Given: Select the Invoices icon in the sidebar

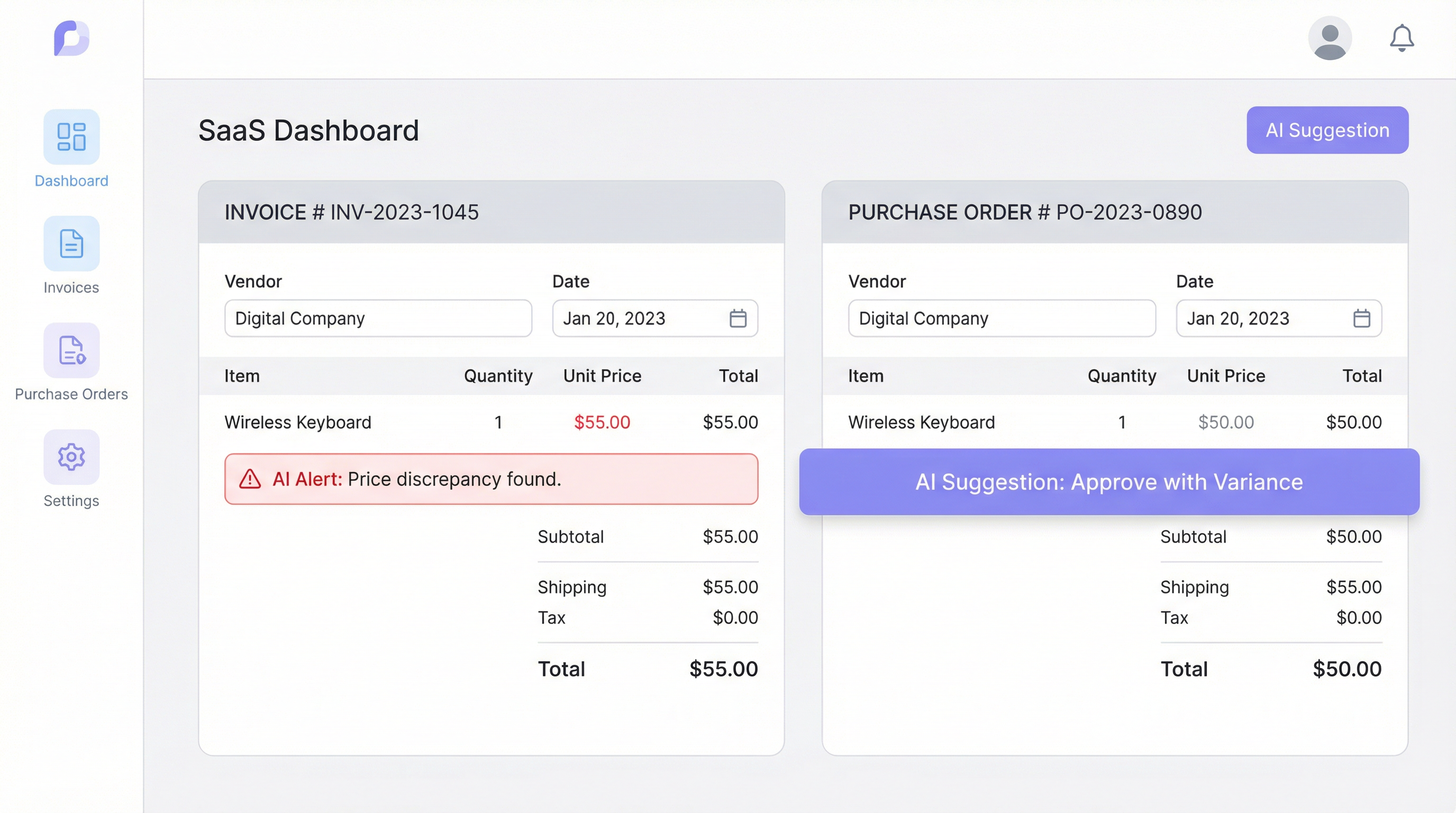Looking at the screenshot, I should (71, 244).
